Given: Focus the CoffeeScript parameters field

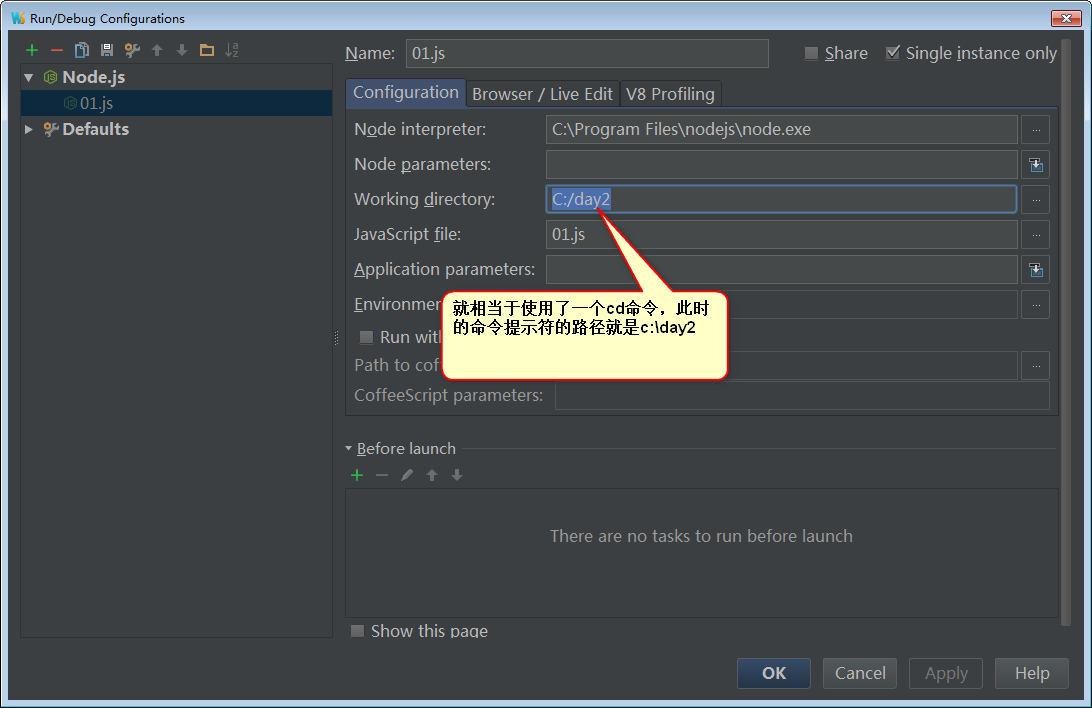Looking at the screenshot, I should click(x=802, y=395).
